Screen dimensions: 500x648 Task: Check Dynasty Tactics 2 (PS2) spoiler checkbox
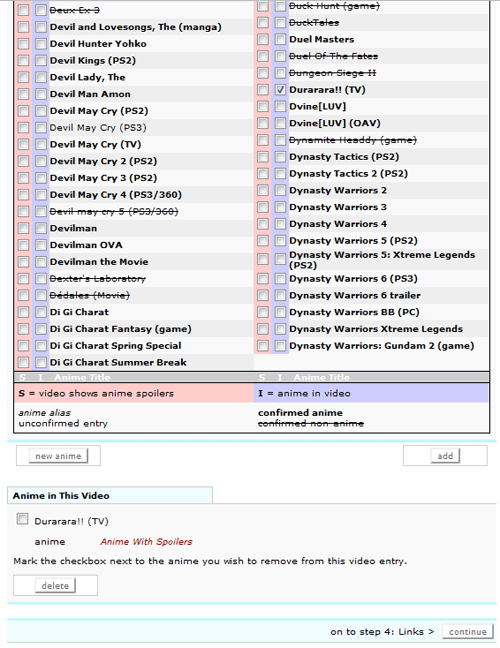click(x=263, y=174)
